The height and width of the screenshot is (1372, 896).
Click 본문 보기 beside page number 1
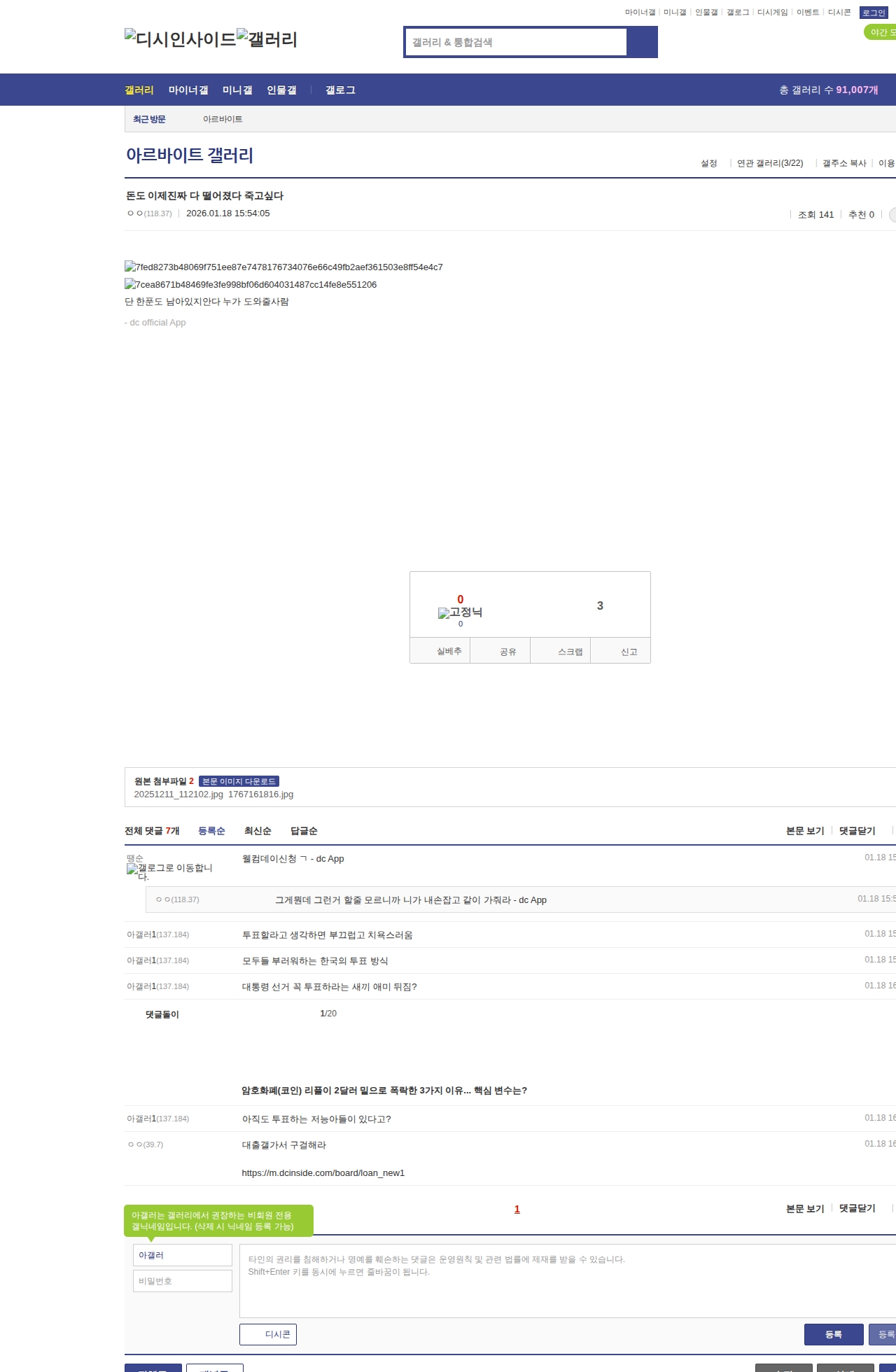click(x=805, y=1209)
